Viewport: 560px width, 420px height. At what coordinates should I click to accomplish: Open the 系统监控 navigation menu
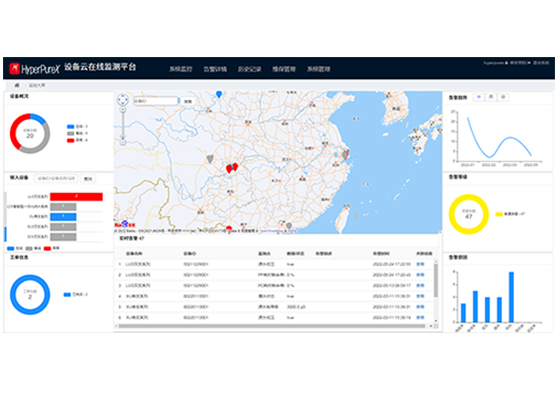tap(181, 69)
